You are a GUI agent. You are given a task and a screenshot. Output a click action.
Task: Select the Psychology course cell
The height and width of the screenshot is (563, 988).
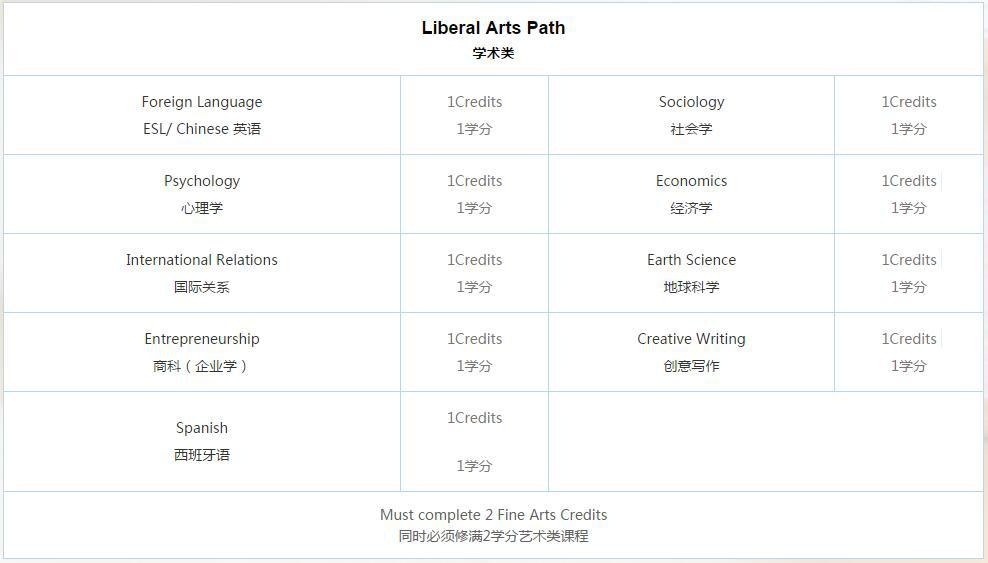click(202, 194)
